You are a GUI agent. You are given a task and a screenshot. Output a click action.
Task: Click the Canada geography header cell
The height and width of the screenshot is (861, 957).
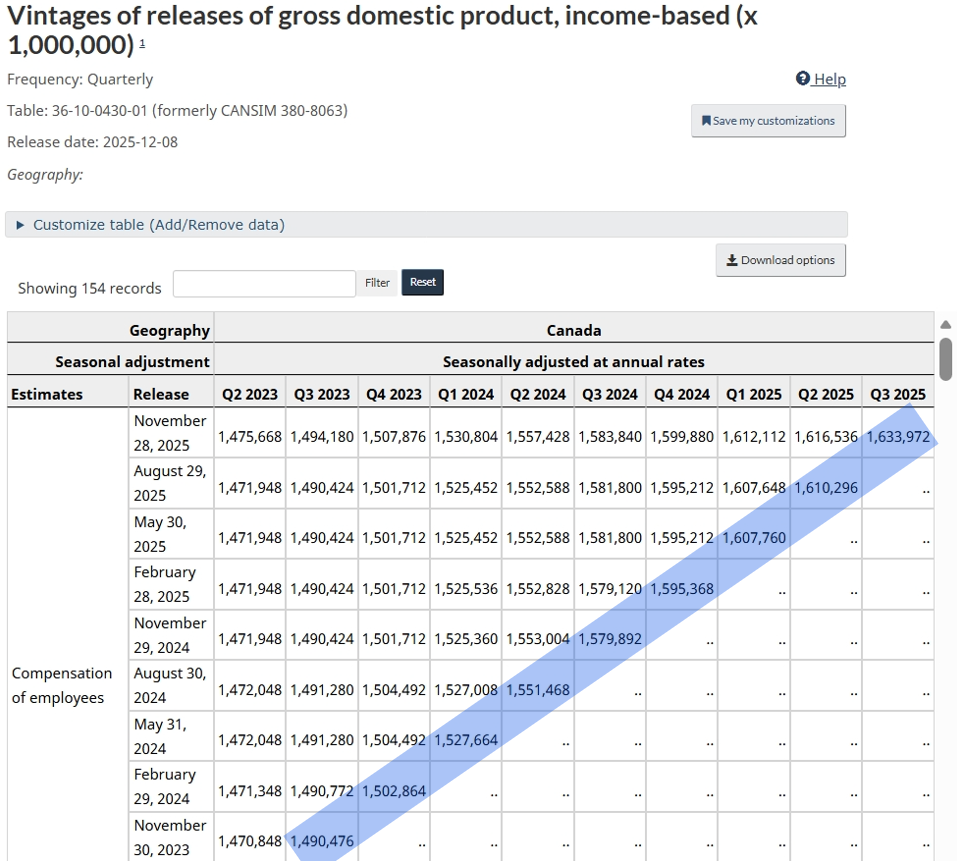(575, 330)
